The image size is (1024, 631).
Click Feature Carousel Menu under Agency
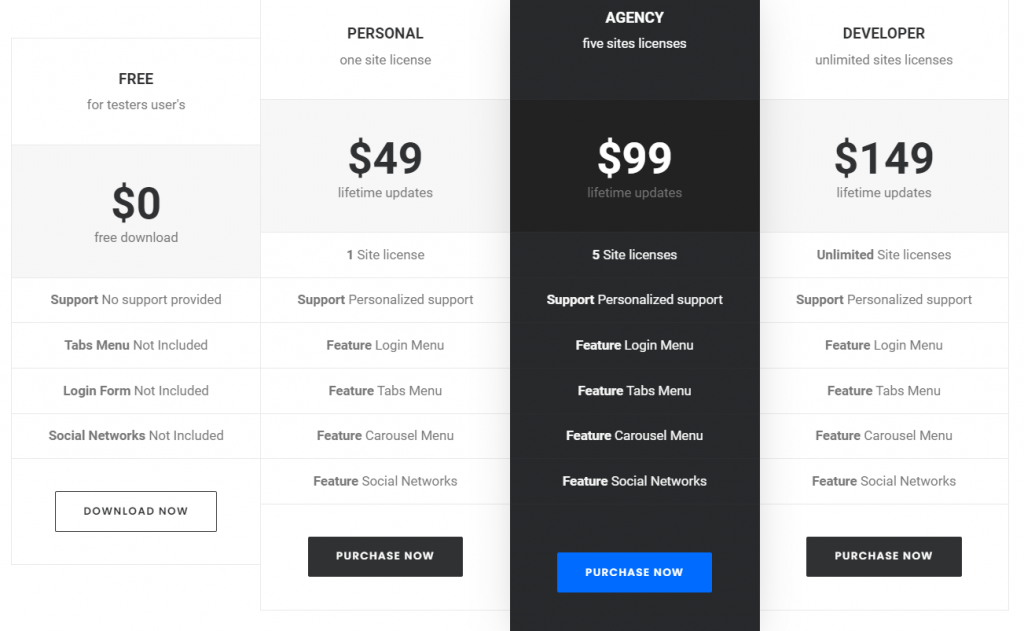634,436
